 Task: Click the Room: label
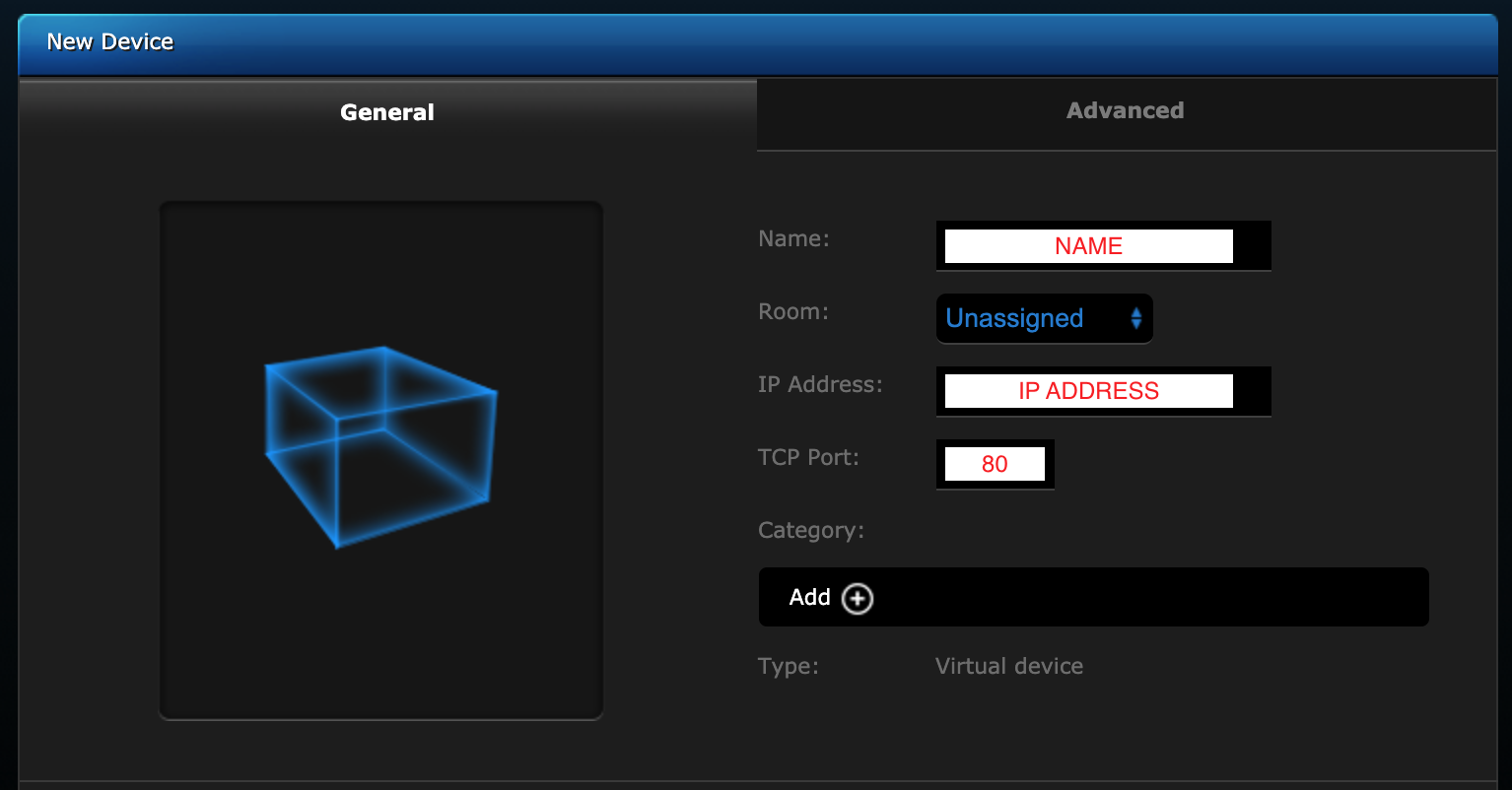pos(792,312)
